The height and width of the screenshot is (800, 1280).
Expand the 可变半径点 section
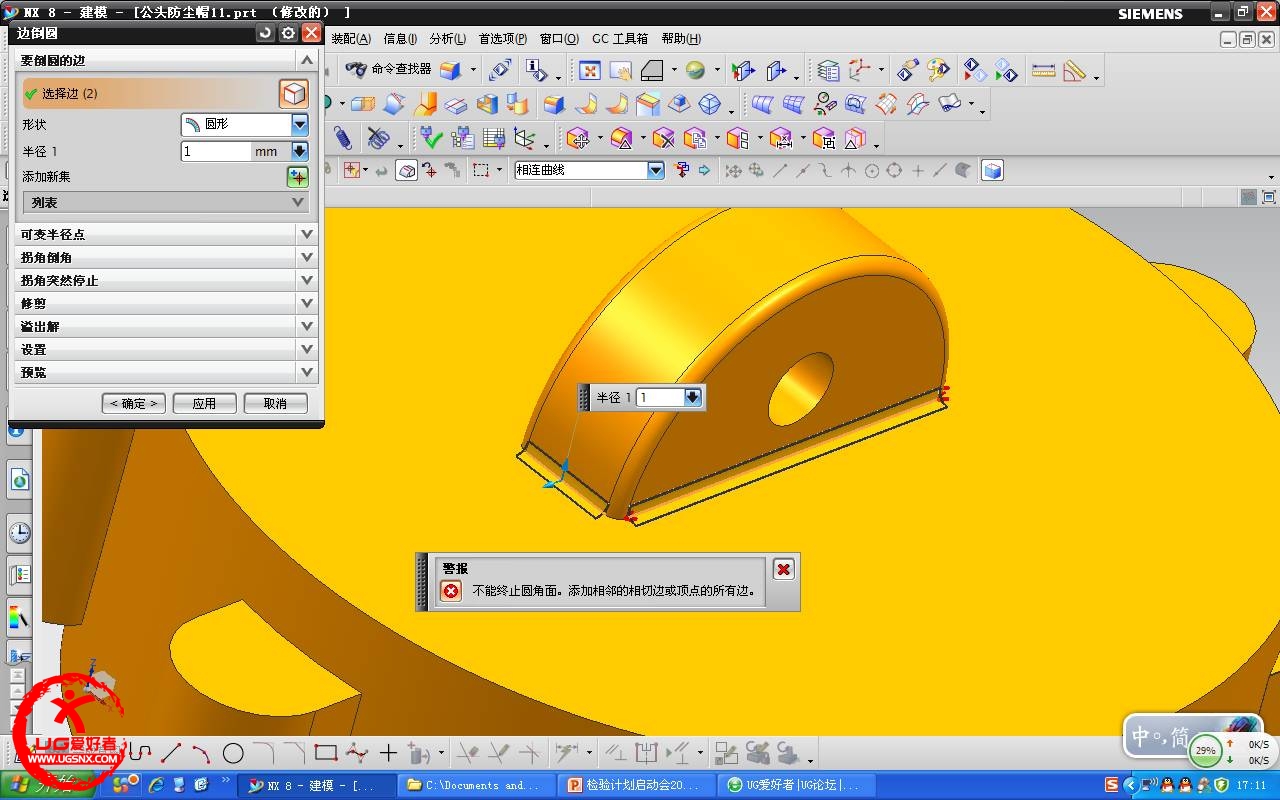tap(166, 234)
